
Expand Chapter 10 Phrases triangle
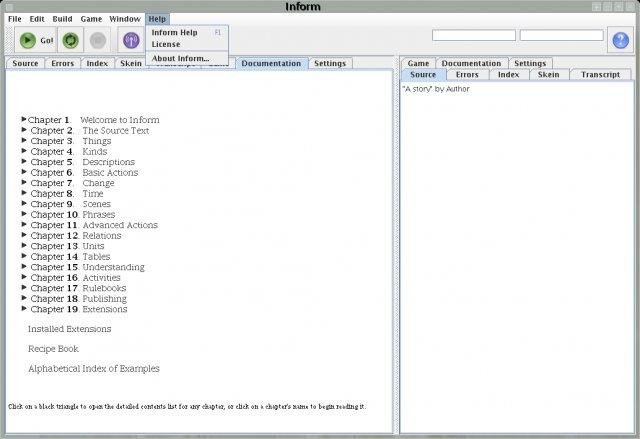pyautogui.click(x=24, y=214)
